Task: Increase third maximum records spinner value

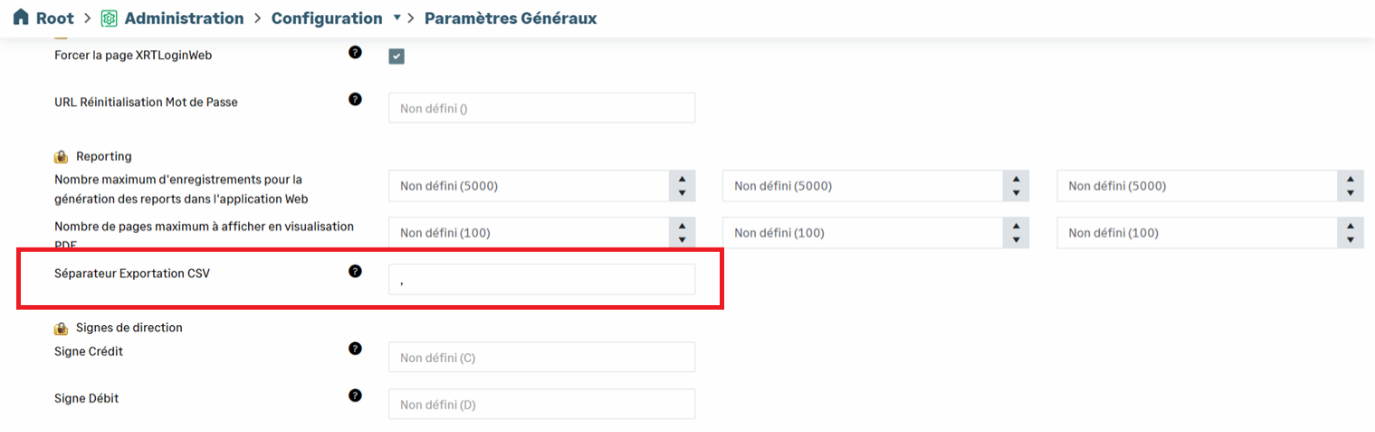Action: 1349,179
